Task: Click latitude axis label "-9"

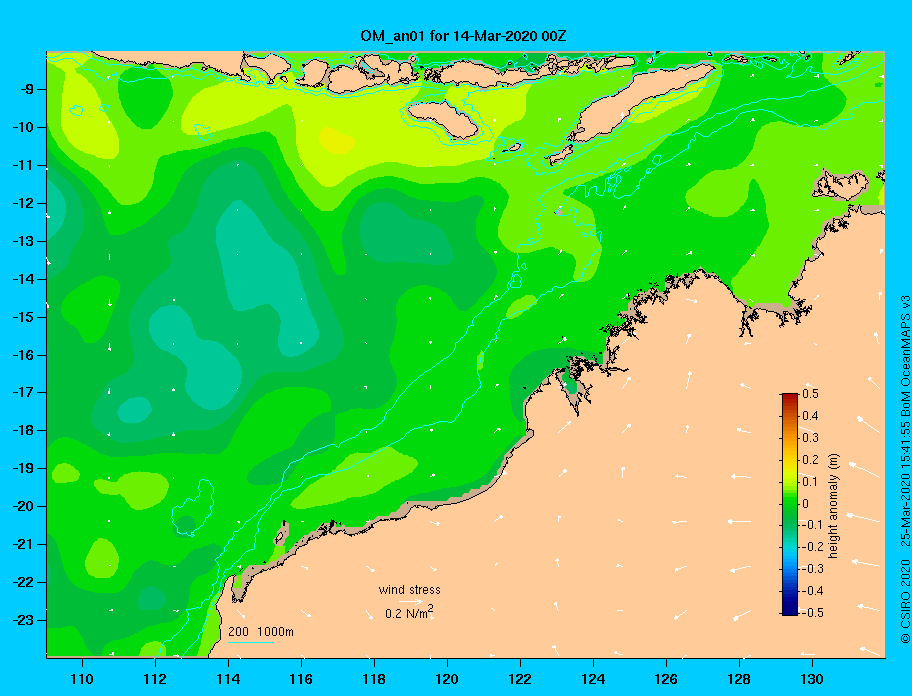Action: (26, 90)
